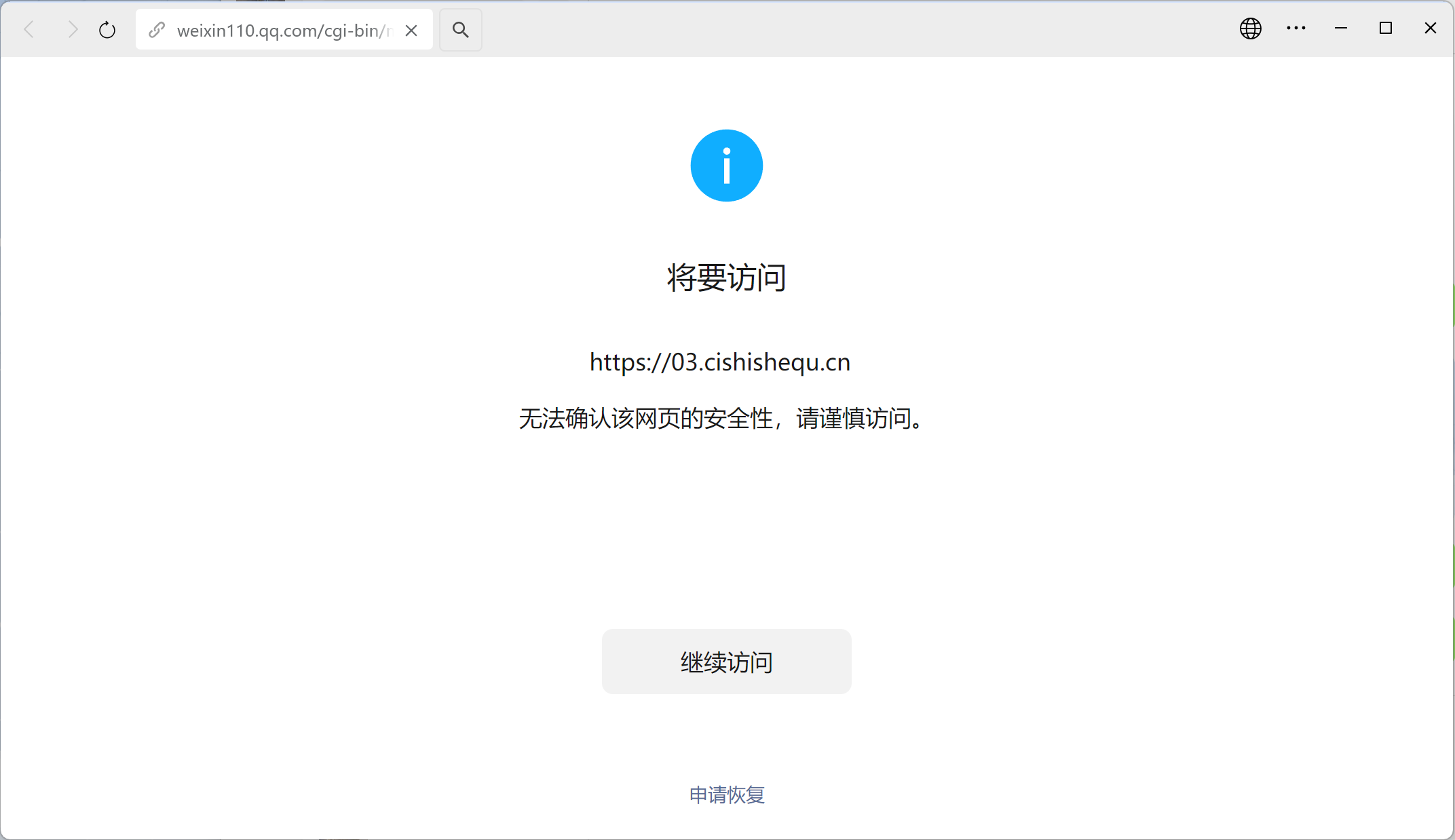This screenshot has height=840, width=1455.
Task: Click the https://03.cishishequ.cn URL text
Action: point(719,362)
